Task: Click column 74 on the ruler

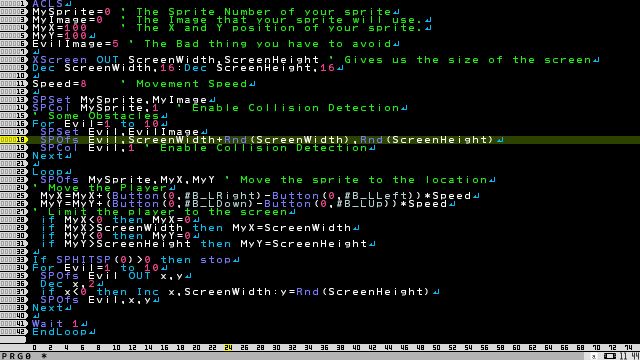Action: pos(628,347)
